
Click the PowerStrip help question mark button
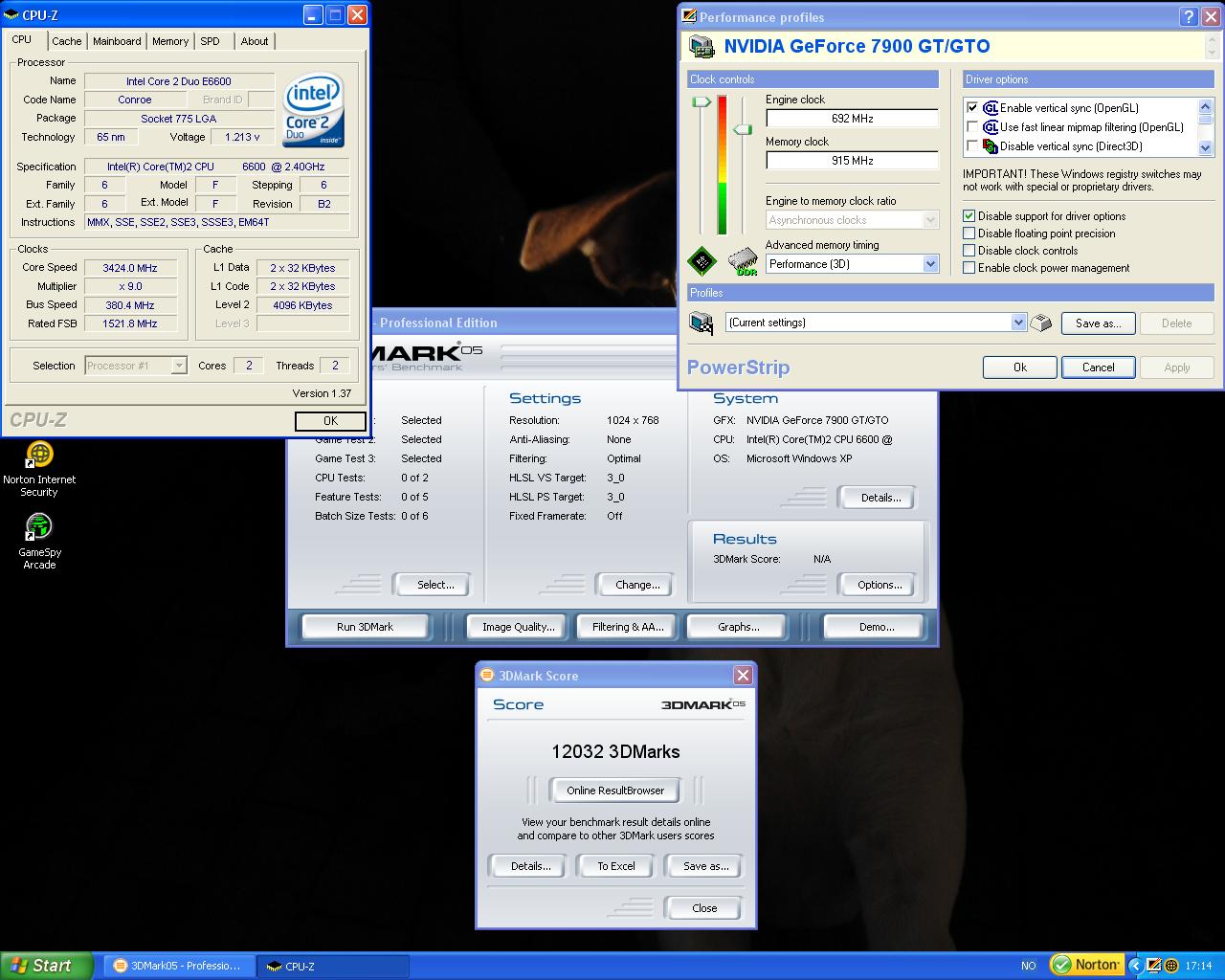[1188, 16]
